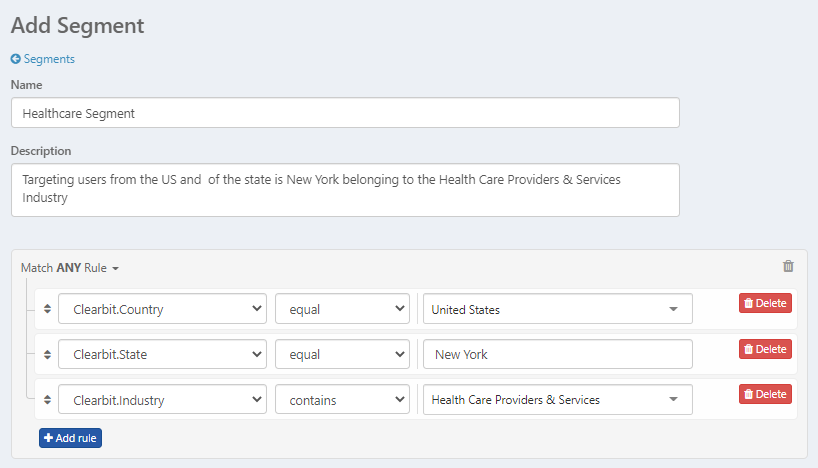Click the back arrow icon beside Segments
This screenshot has width=818, height=468.
(x=15, y=59)
